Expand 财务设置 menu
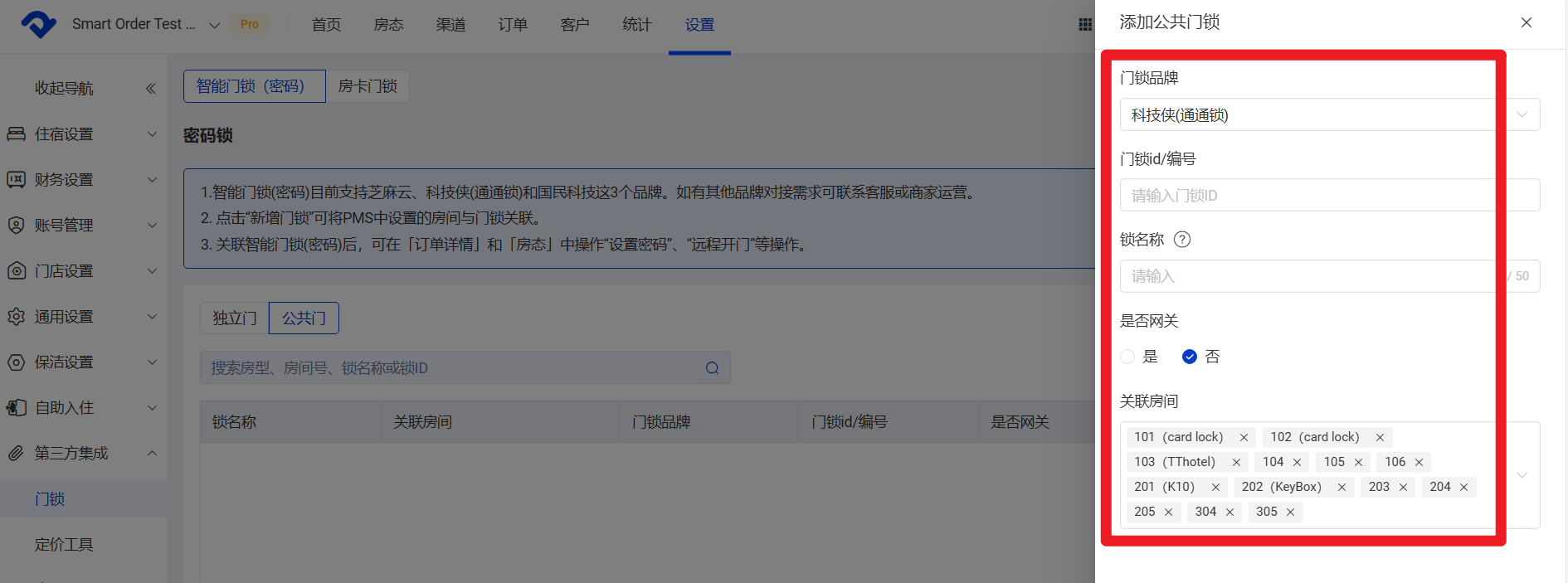 tap(152, 179)
